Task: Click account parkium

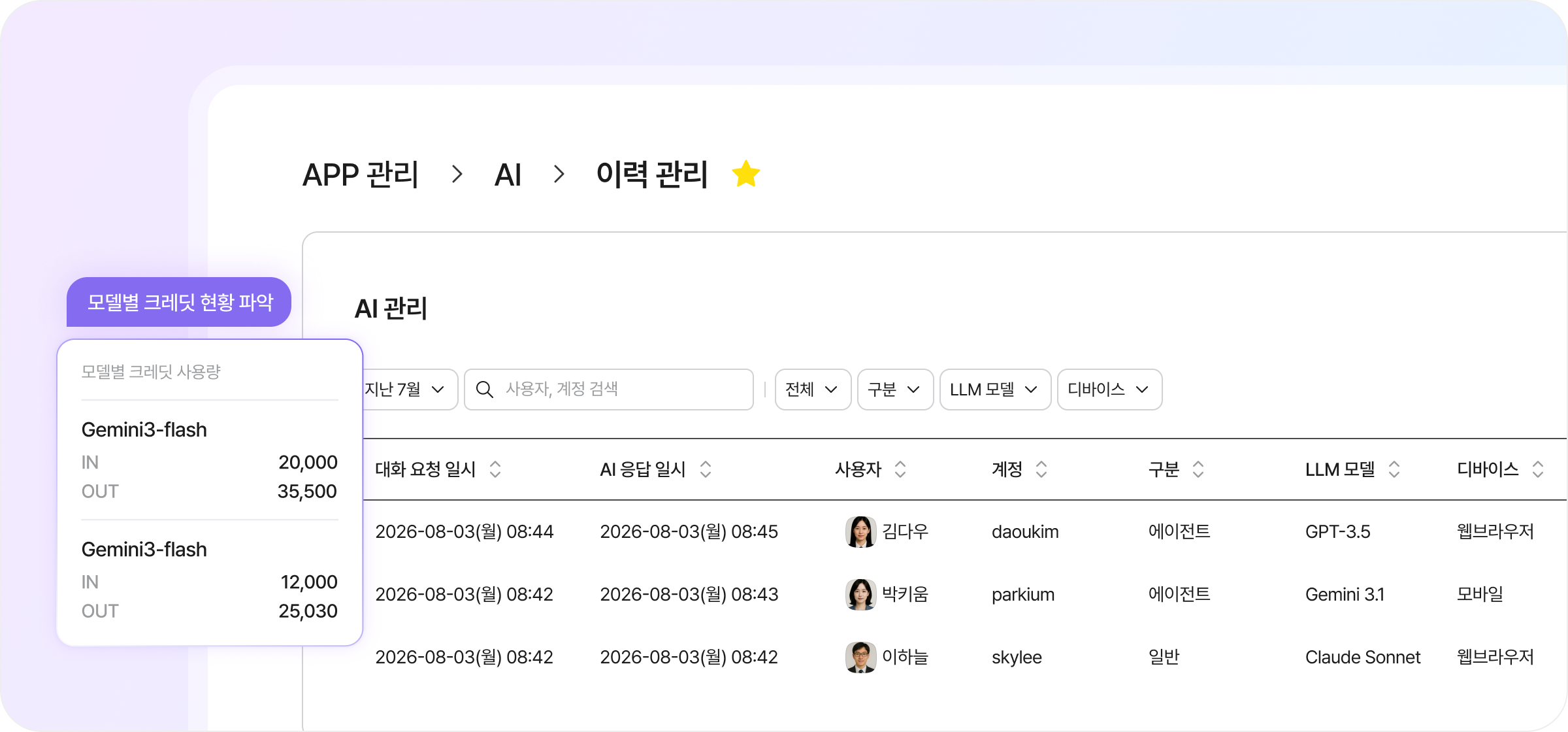Action: pyautogui.click(x=1023, y=594)
